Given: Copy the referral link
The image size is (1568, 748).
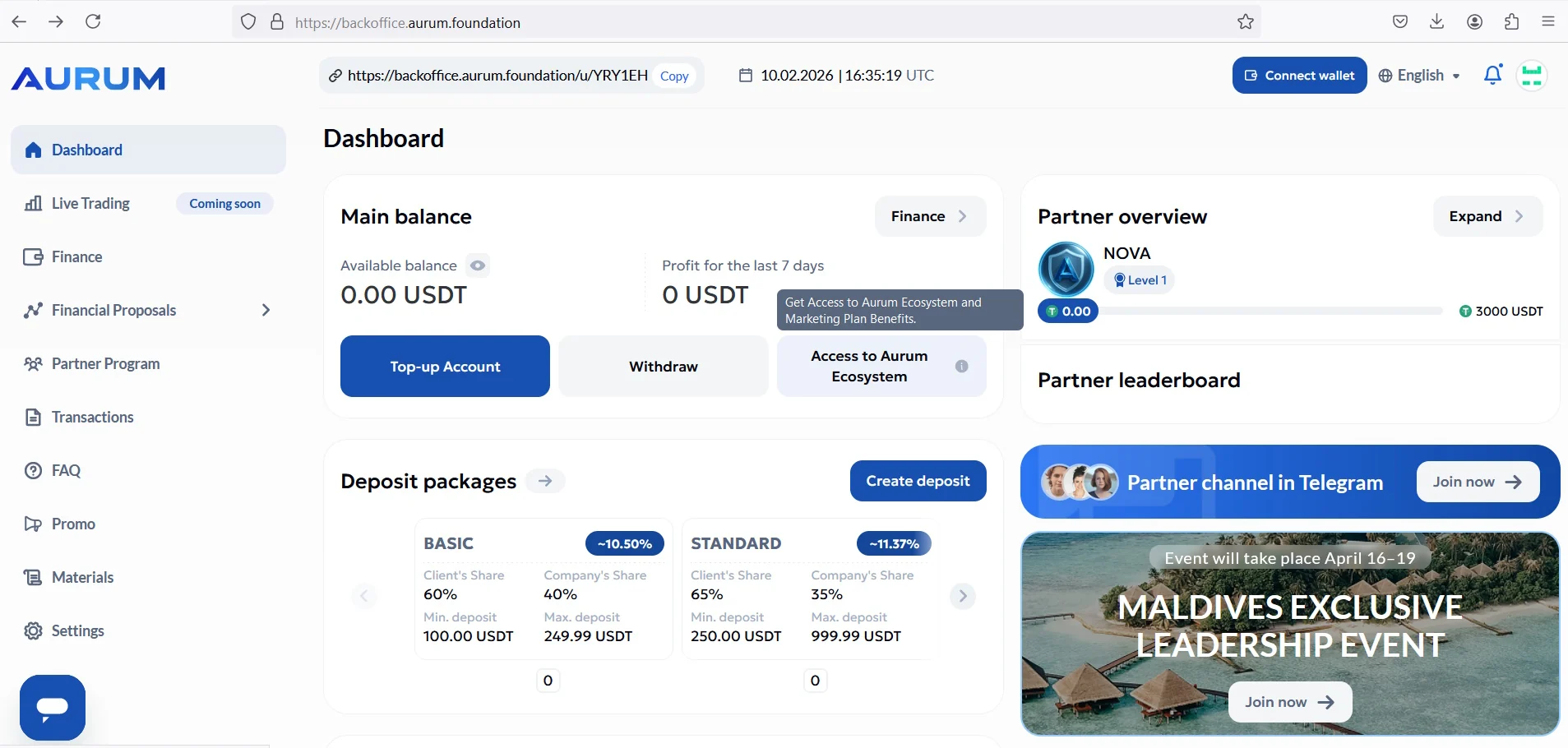Looking at the screenshot, I should pyautogui.click(x=674, y=76).
